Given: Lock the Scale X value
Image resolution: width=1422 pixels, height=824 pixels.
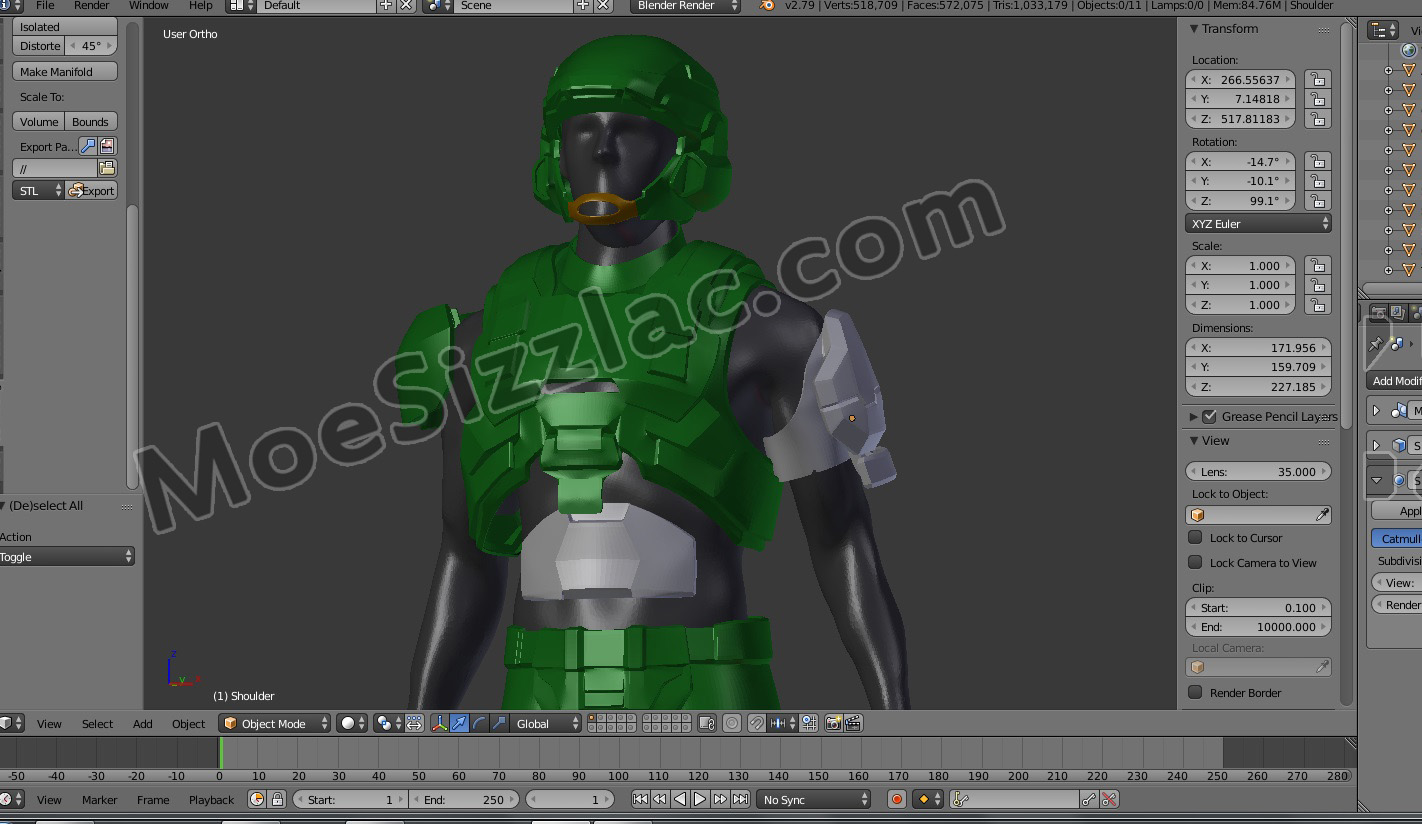Looking at the screenshot, I should coord(1318,266).
